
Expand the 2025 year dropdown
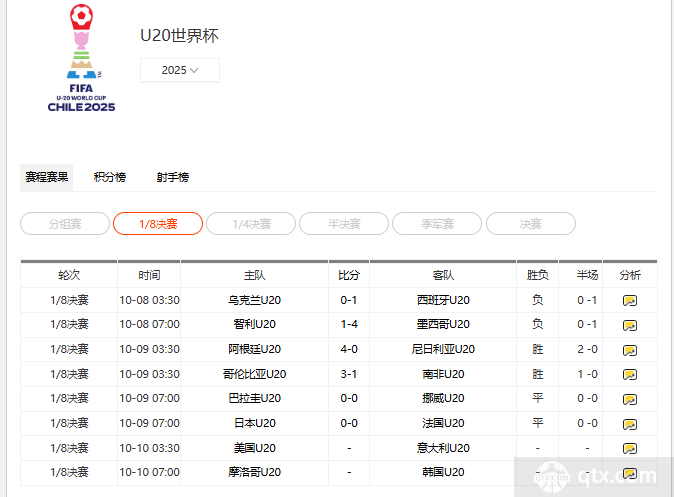click(180, 71)
